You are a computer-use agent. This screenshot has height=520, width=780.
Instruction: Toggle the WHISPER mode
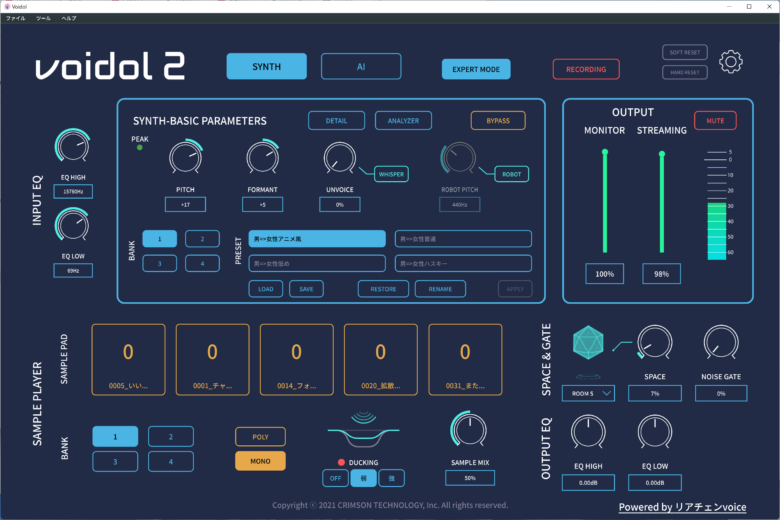point(391,174)
